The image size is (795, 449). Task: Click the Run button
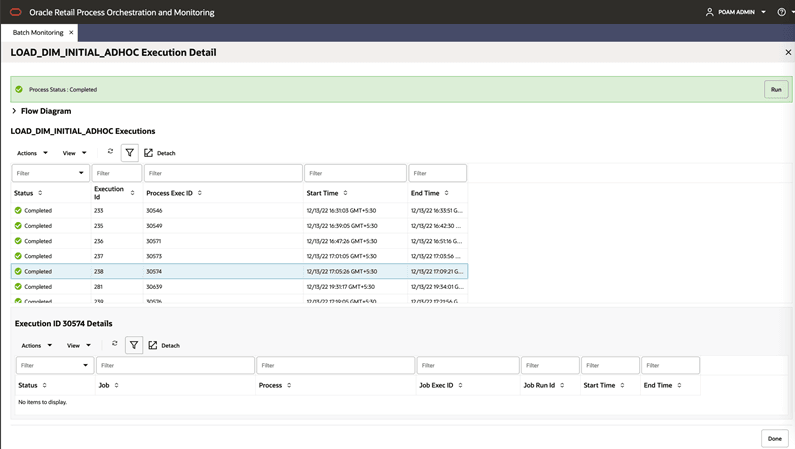point(776,89)
